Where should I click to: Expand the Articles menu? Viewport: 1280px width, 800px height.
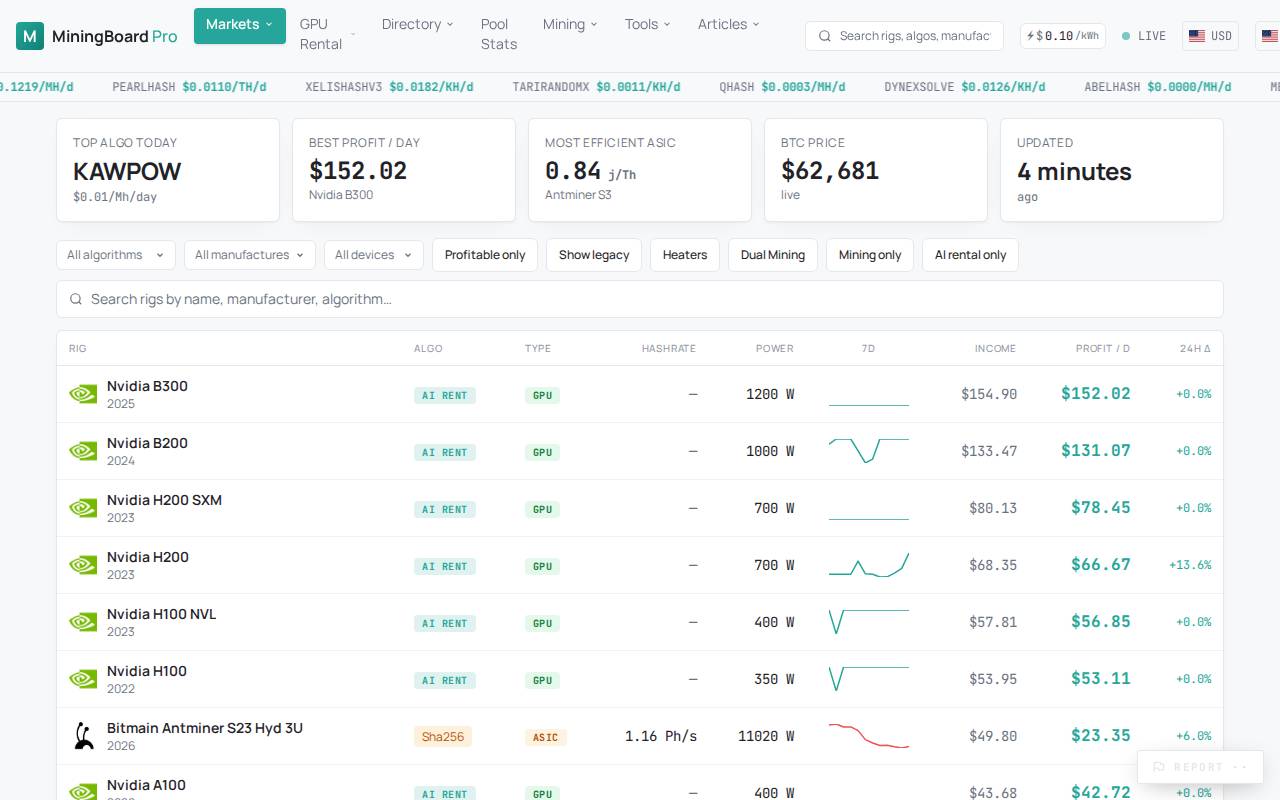728,24
